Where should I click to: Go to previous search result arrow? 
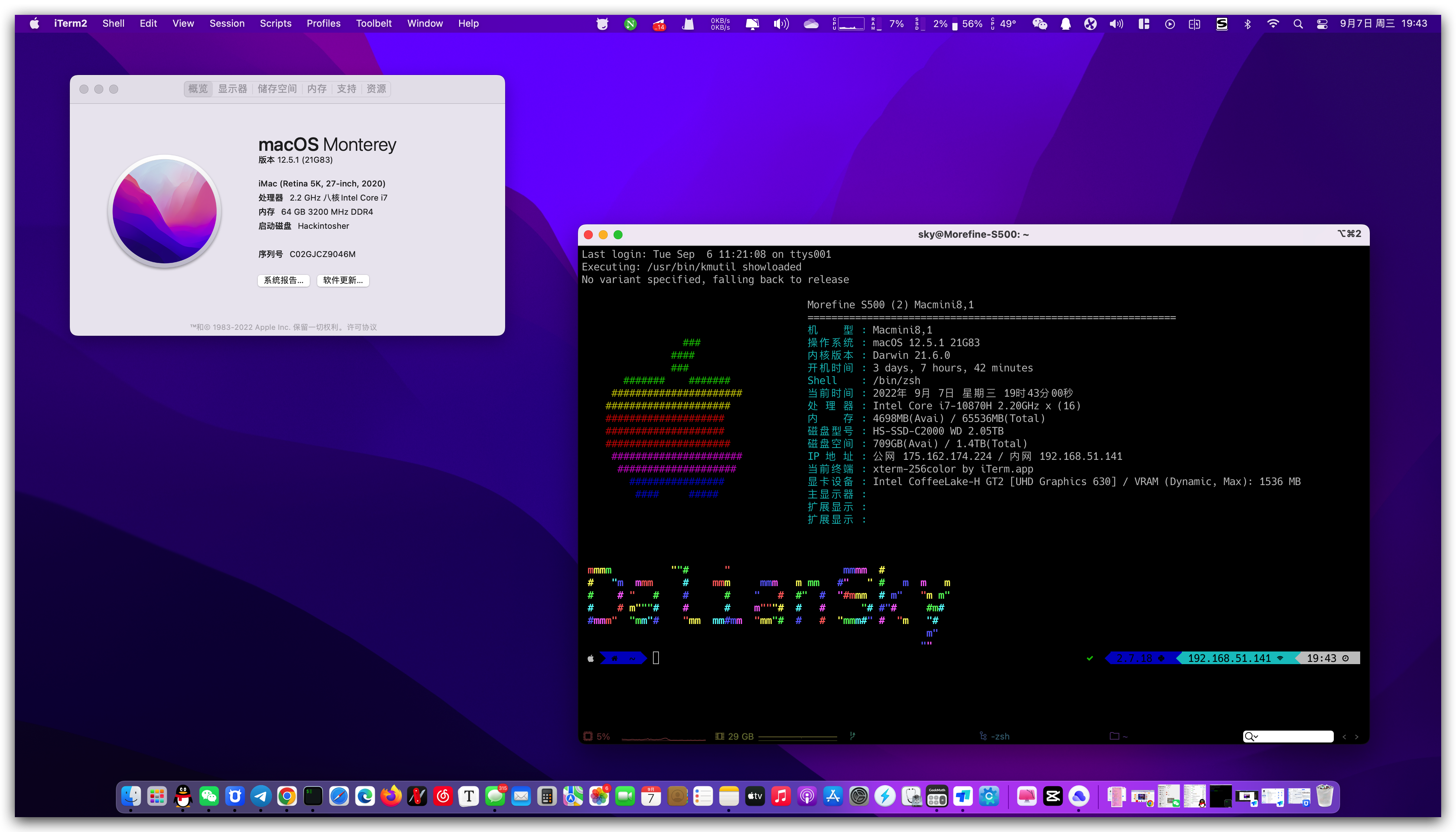pyautogui.click(x=1344, y=737)
